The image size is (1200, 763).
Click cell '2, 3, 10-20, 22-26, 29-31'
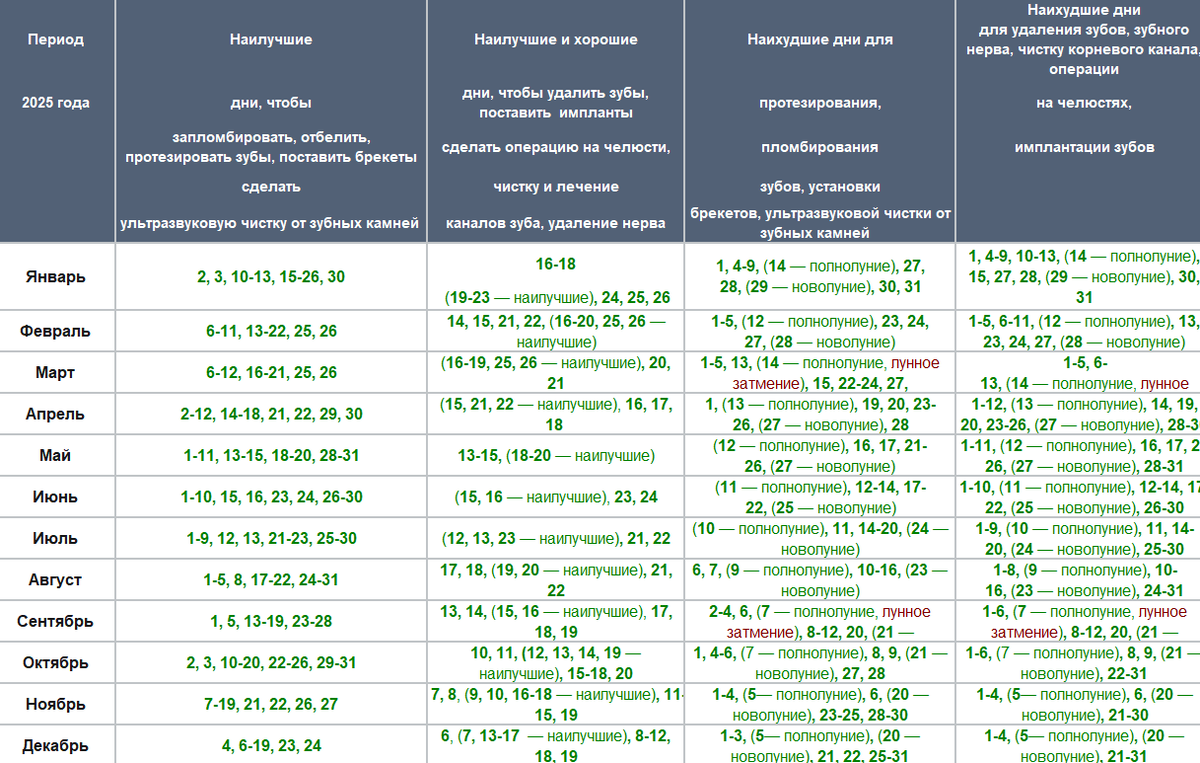[270, 663]
